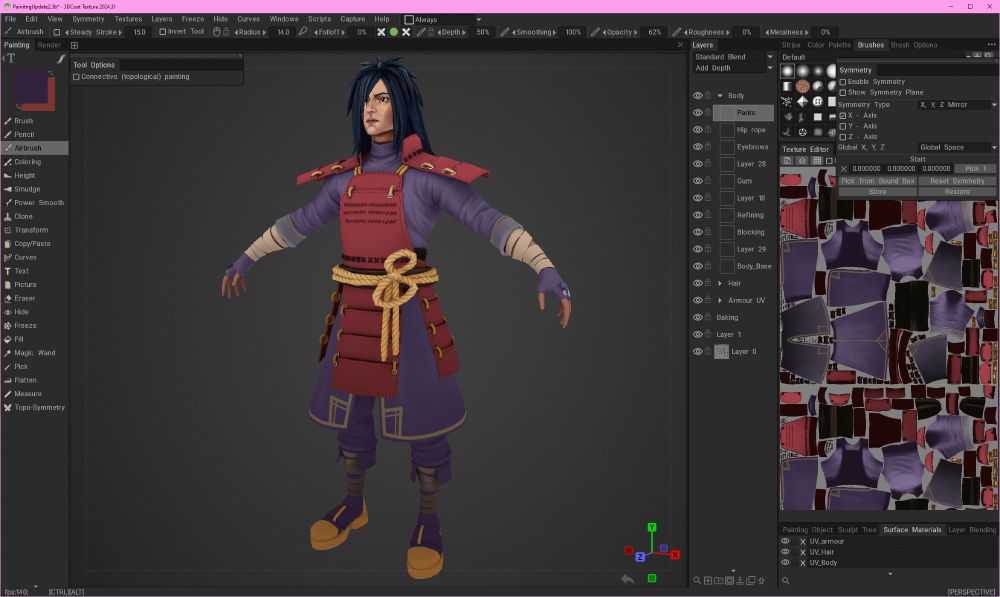Screen dimensions: 1000x597
Task: Activate the Smudge tool
Action: [27, 189]
